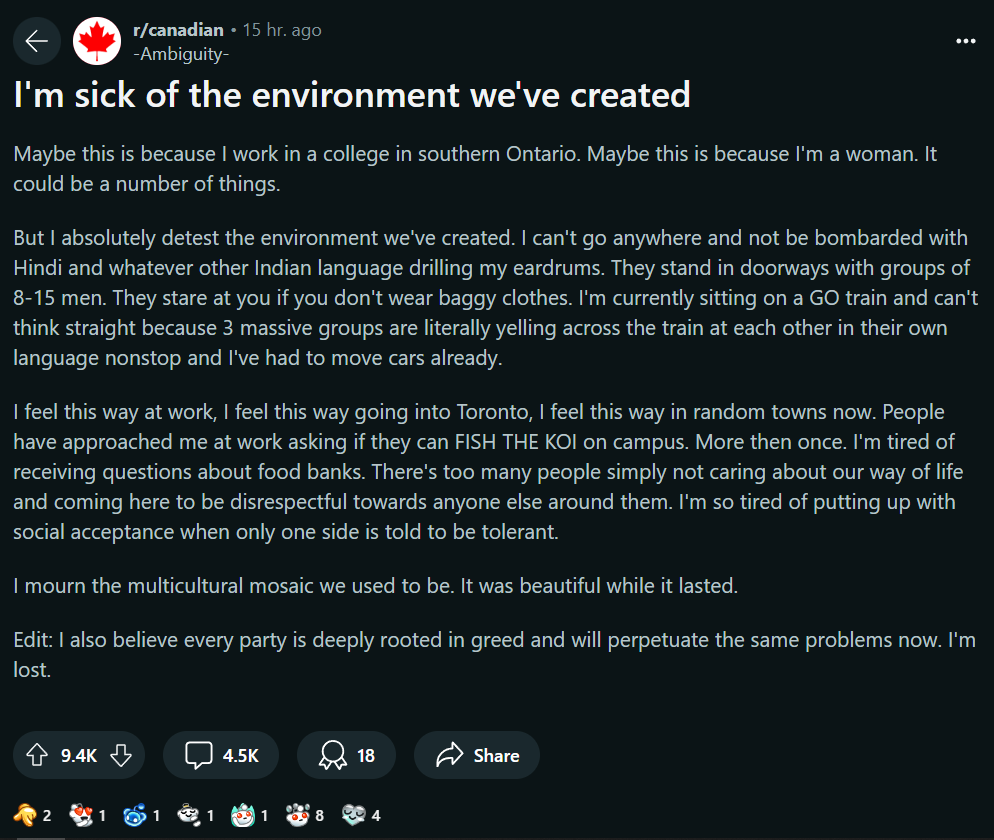Screen dimensions: 994x840
Task: Downvote the post
Action: pyautogui.click(x=119, y=755)
